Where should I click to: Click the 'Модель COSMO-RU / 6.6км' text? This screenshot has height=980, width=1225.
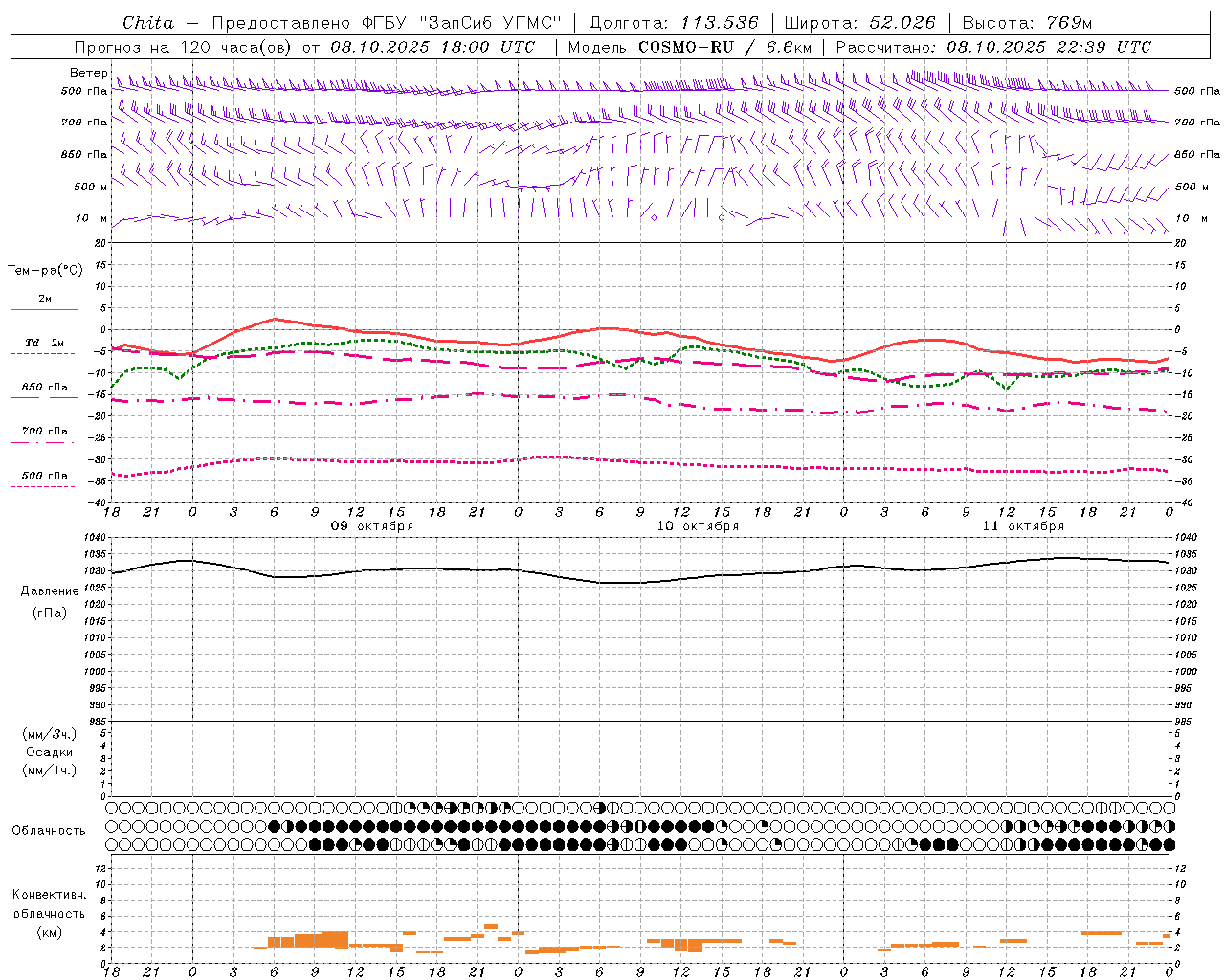click(x=690, y=47)
